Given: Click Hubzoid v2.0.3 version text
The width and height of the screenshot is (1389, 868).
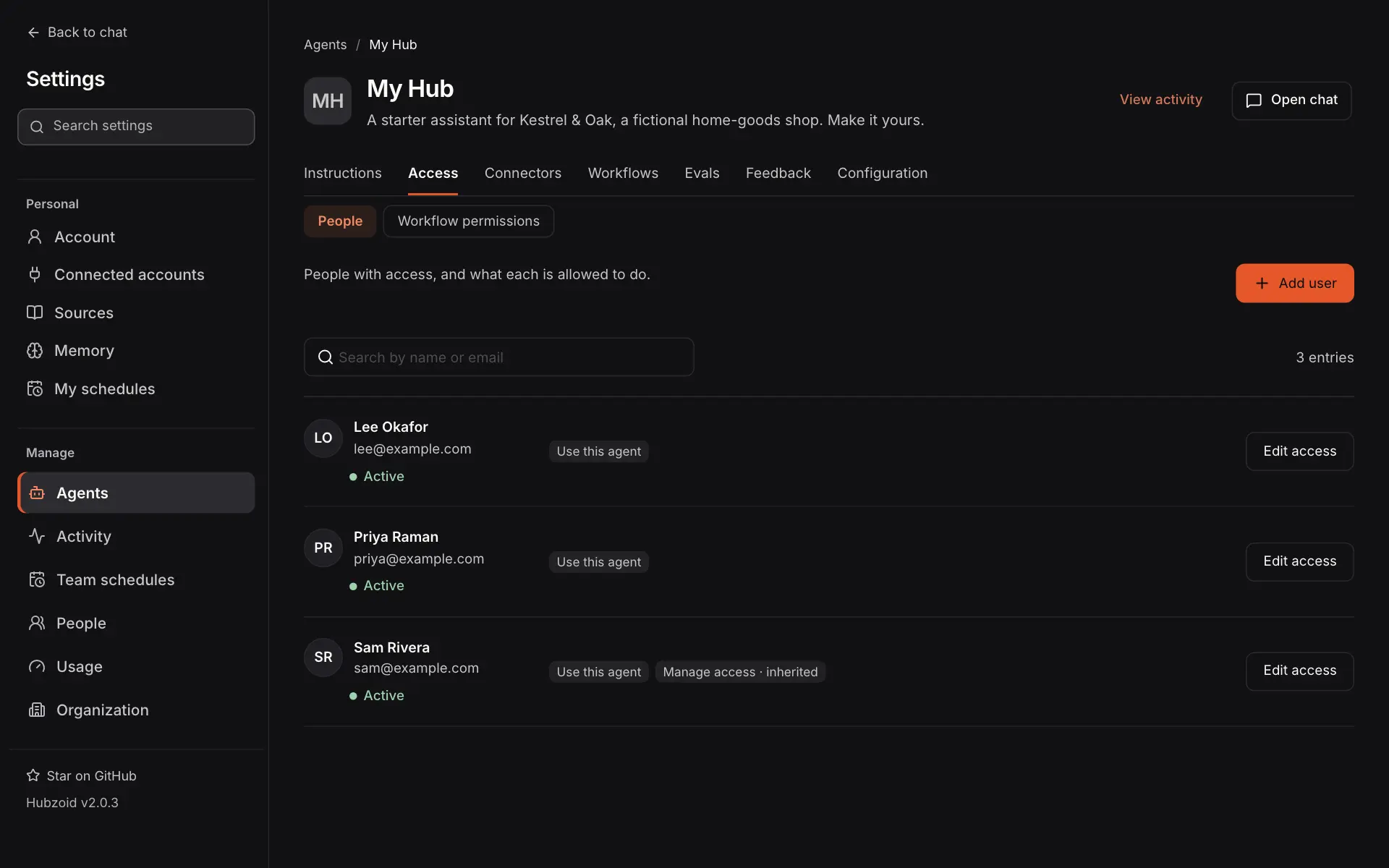Looking at the screenshot, I should click(x=72, y=803).
